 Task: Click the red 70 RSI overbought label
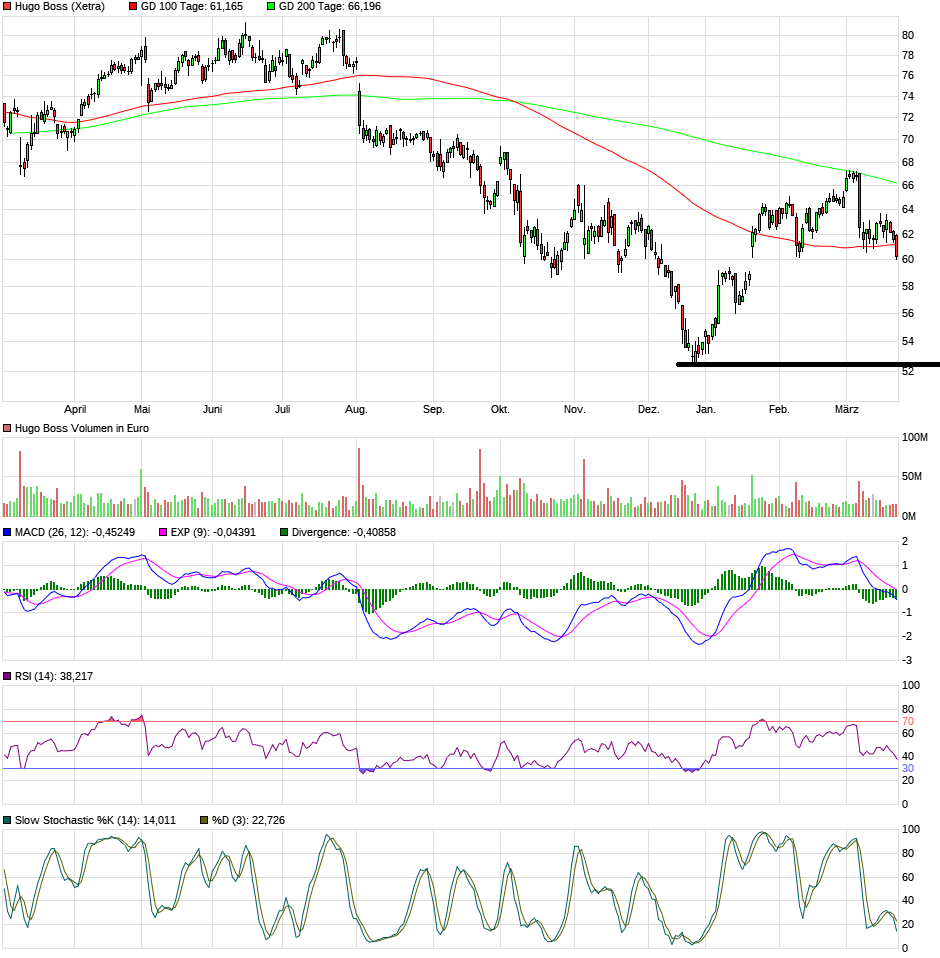908,721
